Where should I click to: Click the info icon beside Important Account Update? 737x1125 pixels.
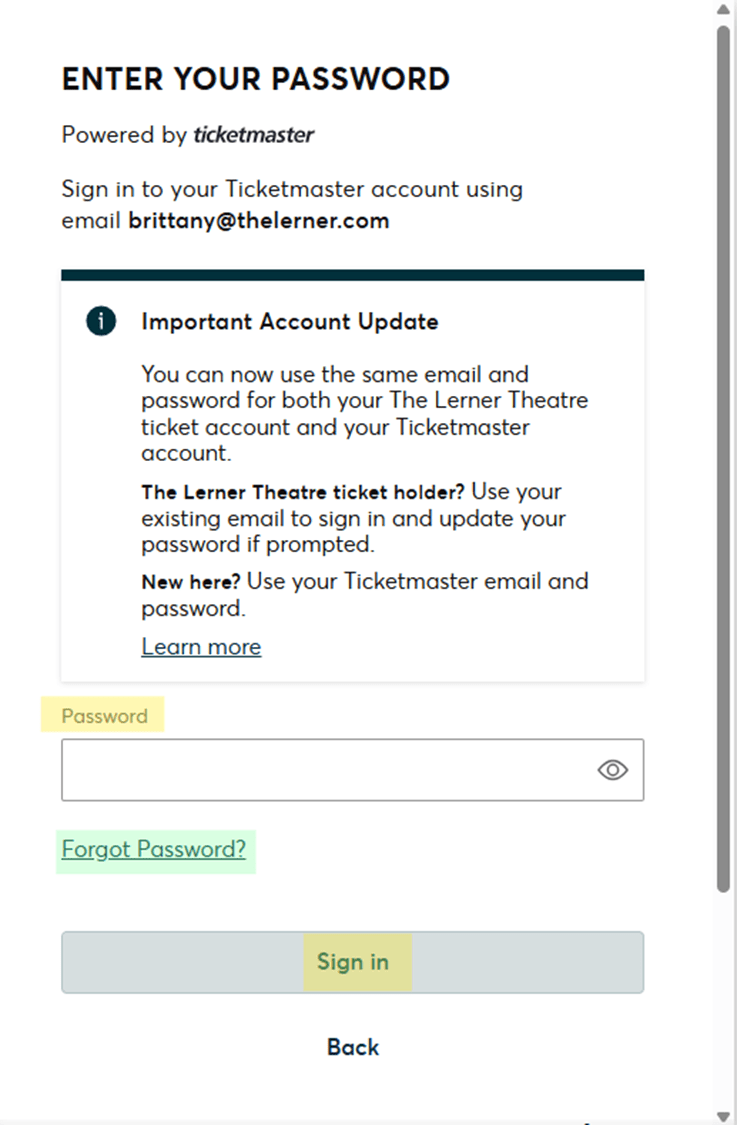click(101, 321)
